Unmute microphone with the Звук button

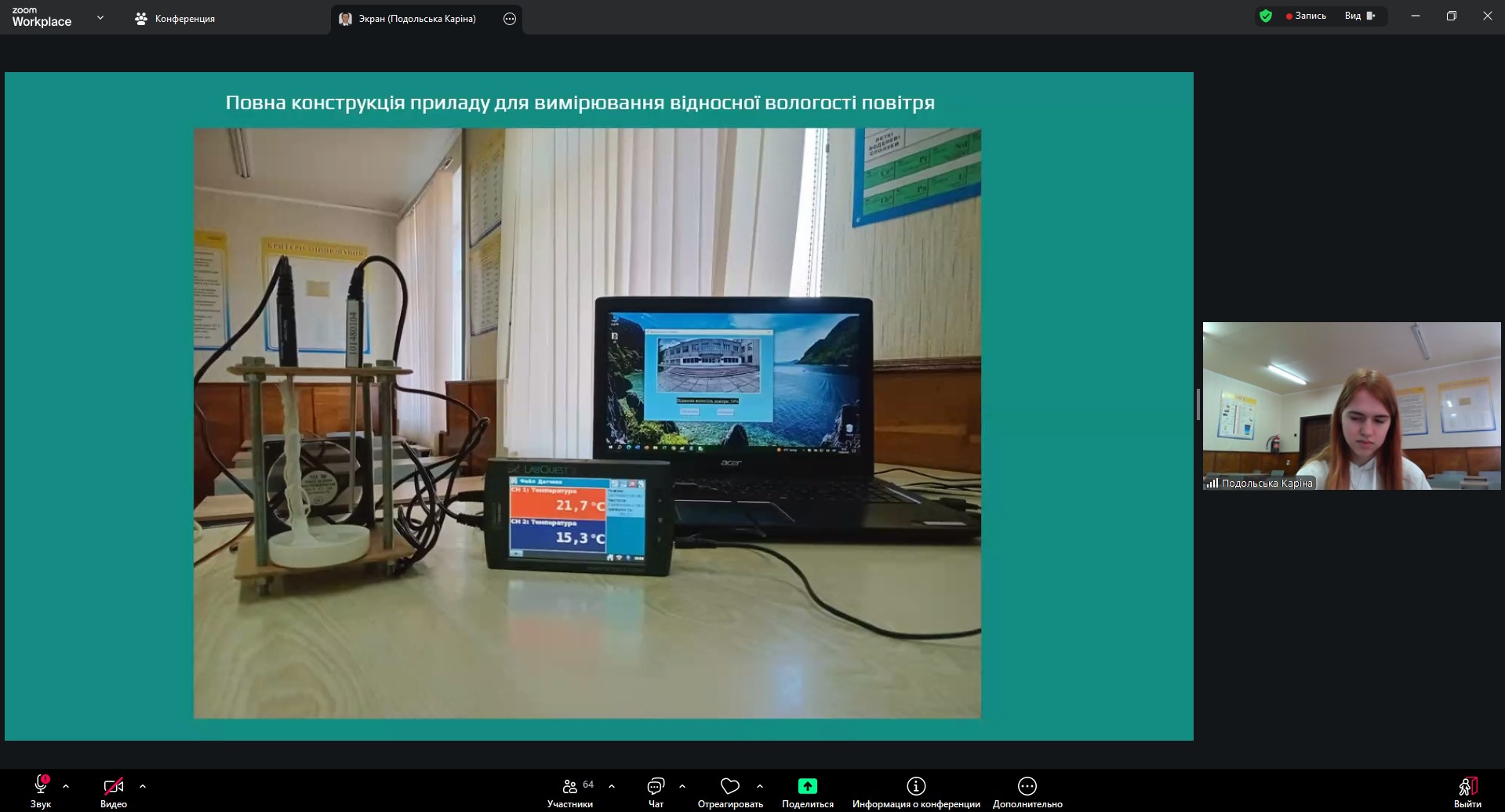(x=41, y=791)
